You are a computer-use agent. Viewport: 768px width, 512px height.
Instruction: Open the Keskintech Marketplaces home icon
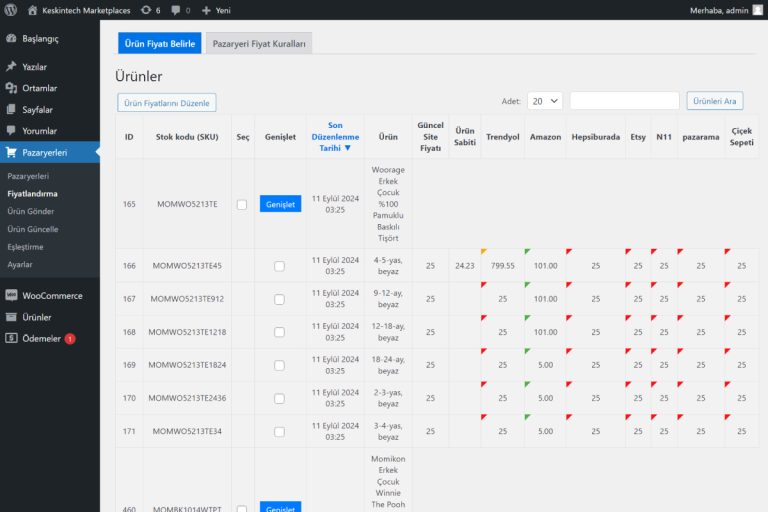point(33,10)
